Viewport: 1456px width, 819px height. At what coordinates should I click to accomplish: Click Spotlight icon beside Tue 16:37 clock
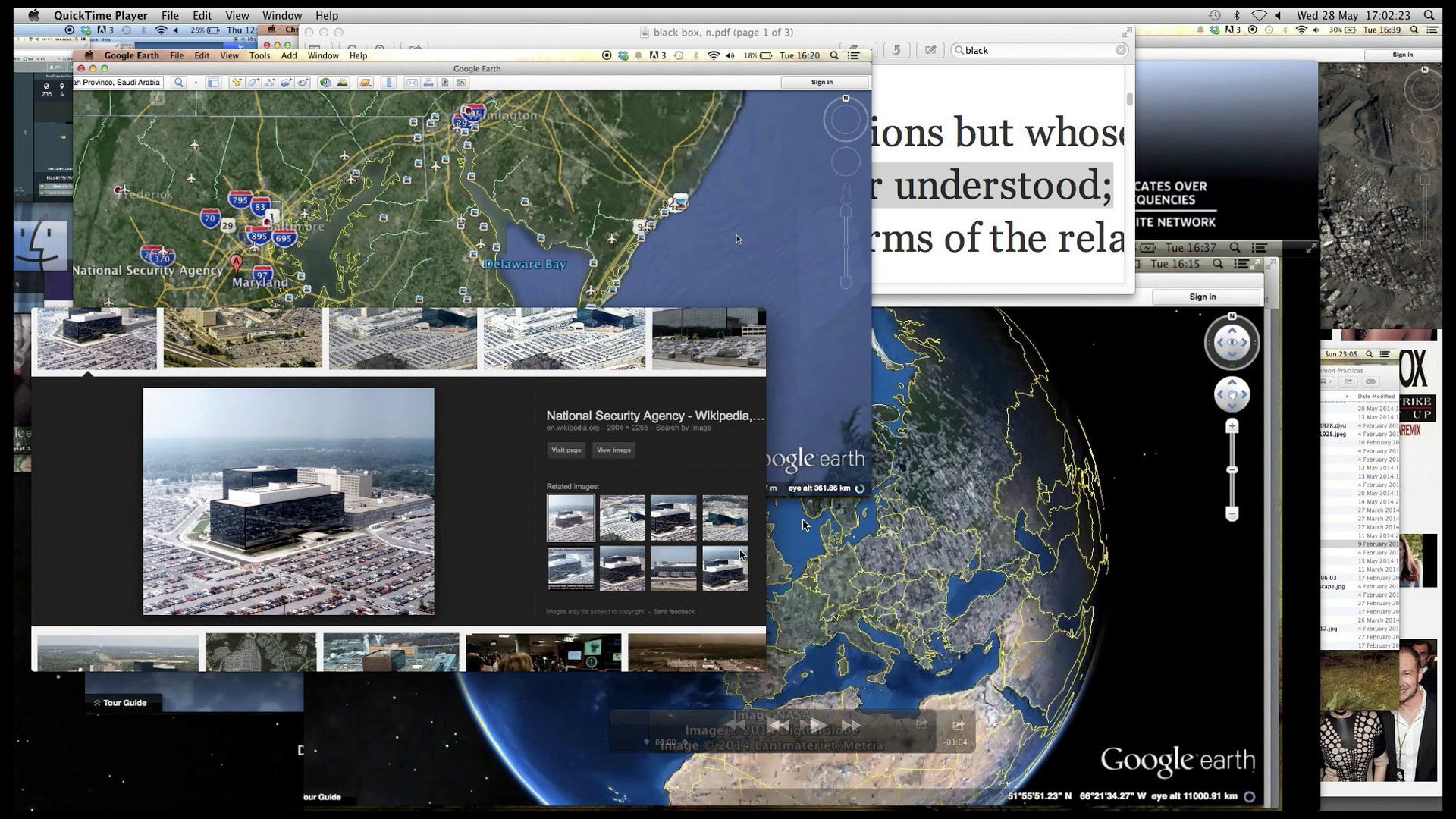point(1235,248)
